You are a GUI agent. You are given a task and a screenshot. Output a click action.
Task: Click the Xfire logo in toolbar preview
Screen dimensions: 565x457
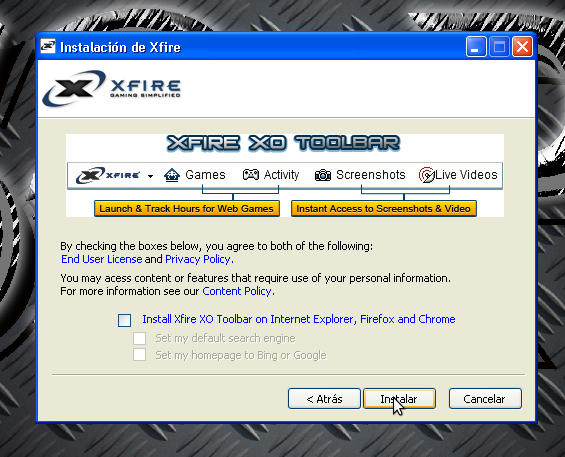(108, 176)
